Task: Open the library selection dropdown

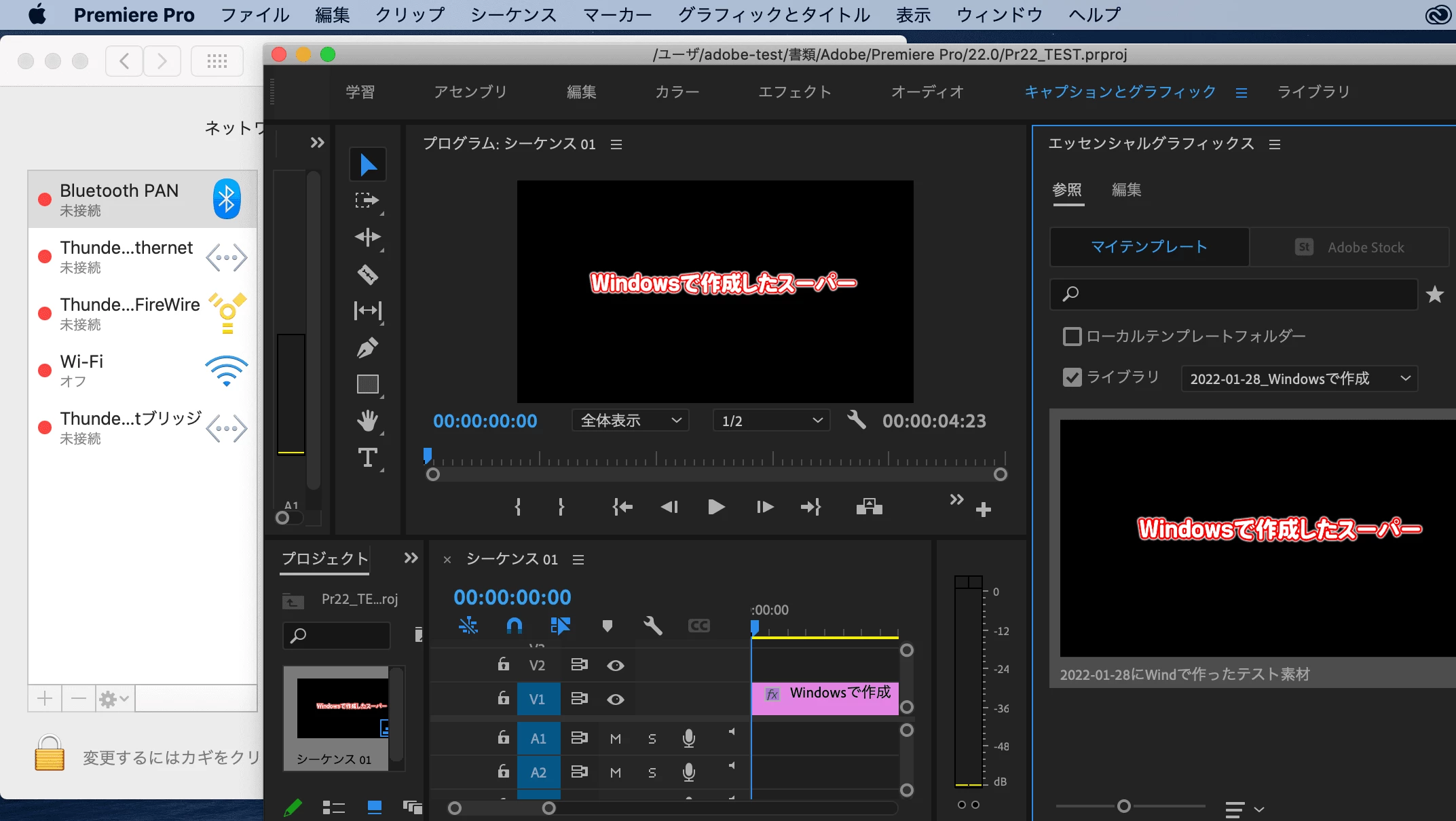Action: [x=1299, y=379]
